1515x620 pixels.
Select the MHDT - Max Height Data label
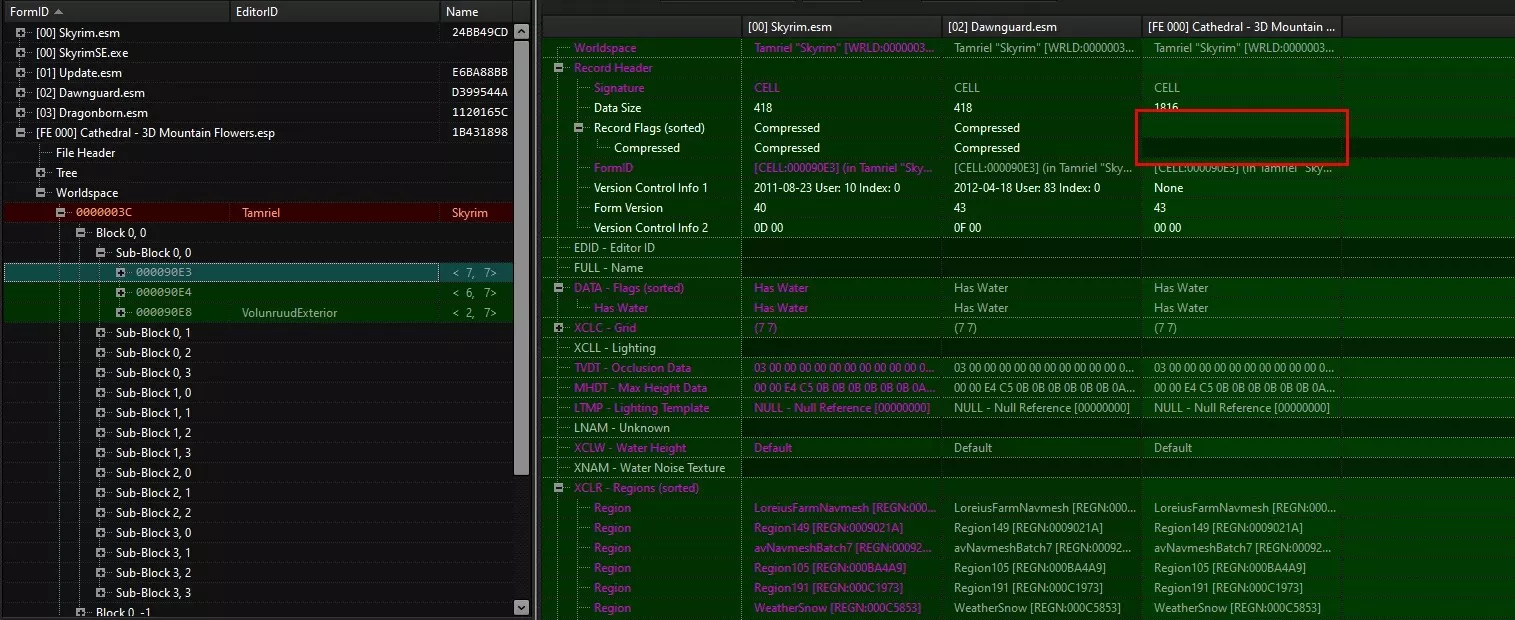click(x=640, y=388)
